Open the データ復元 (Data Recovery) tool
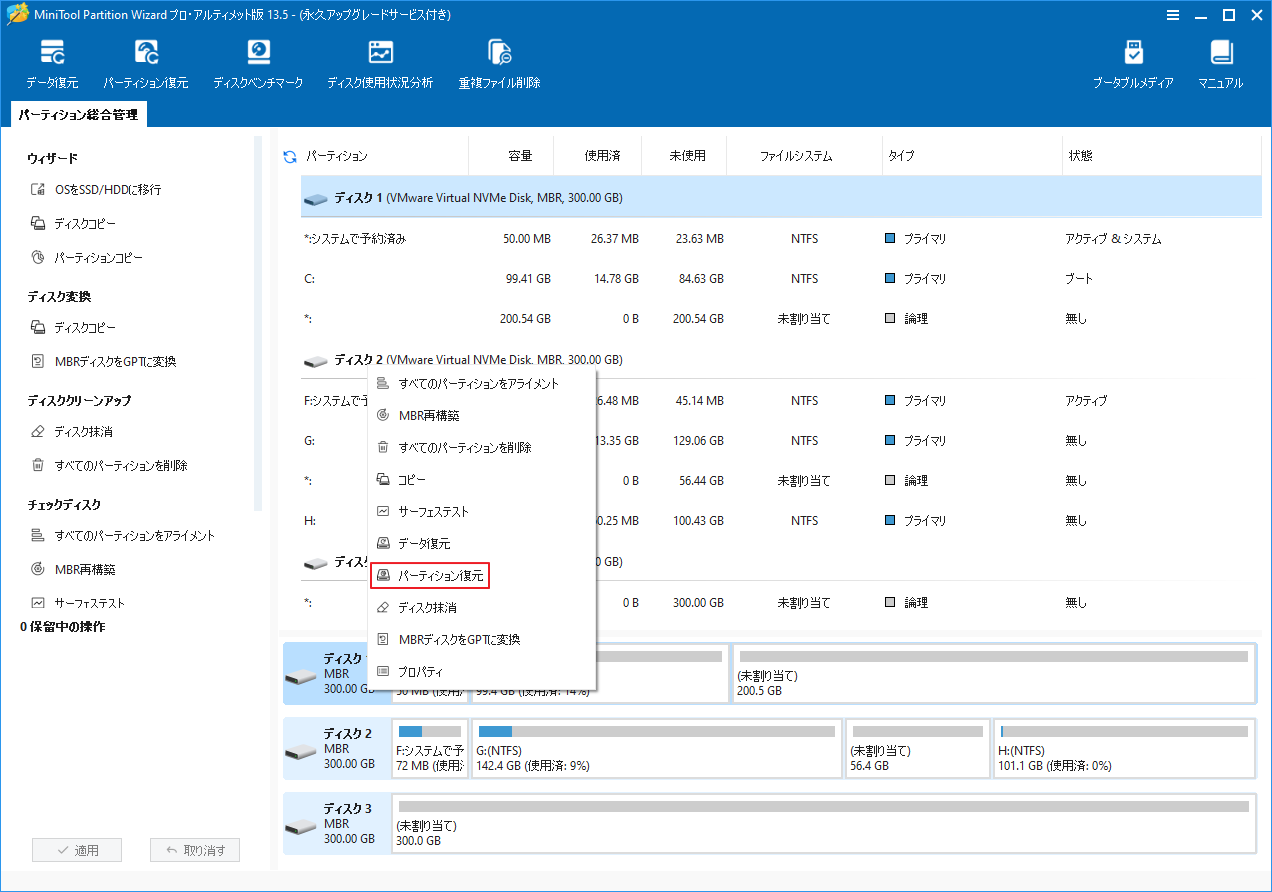The height and width of the screenshot is (892, 1272). pos(52,60)
